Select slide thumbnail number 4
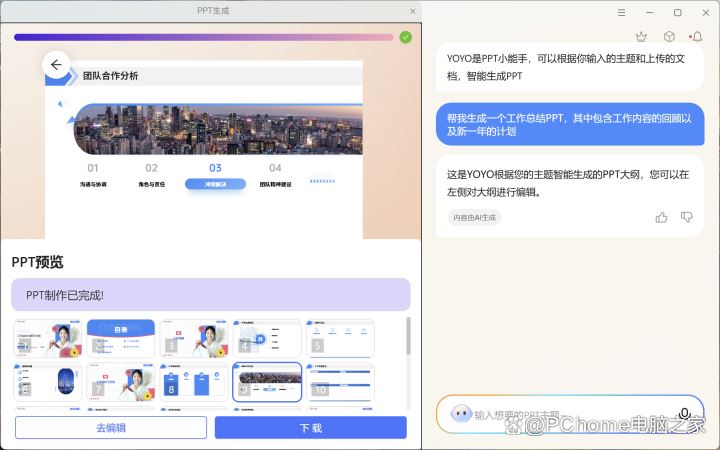The image size is (720, 450). click(267, 338)
